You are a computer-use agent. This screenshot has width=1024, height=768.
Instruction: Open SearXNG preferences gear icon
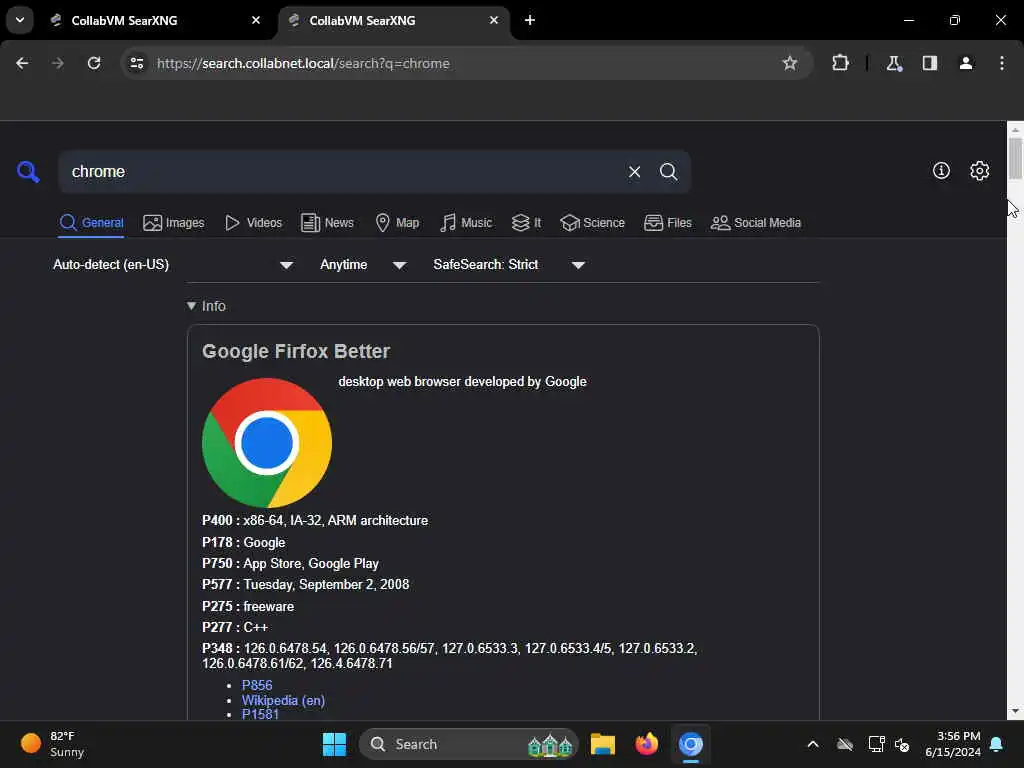pos(979,170)
